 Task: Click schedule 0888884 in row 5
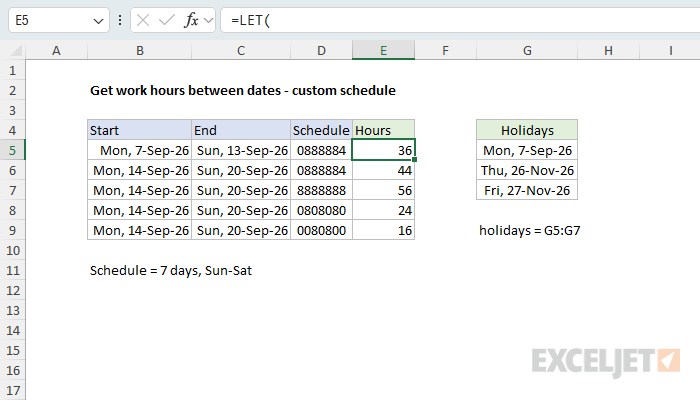point(321,150)
